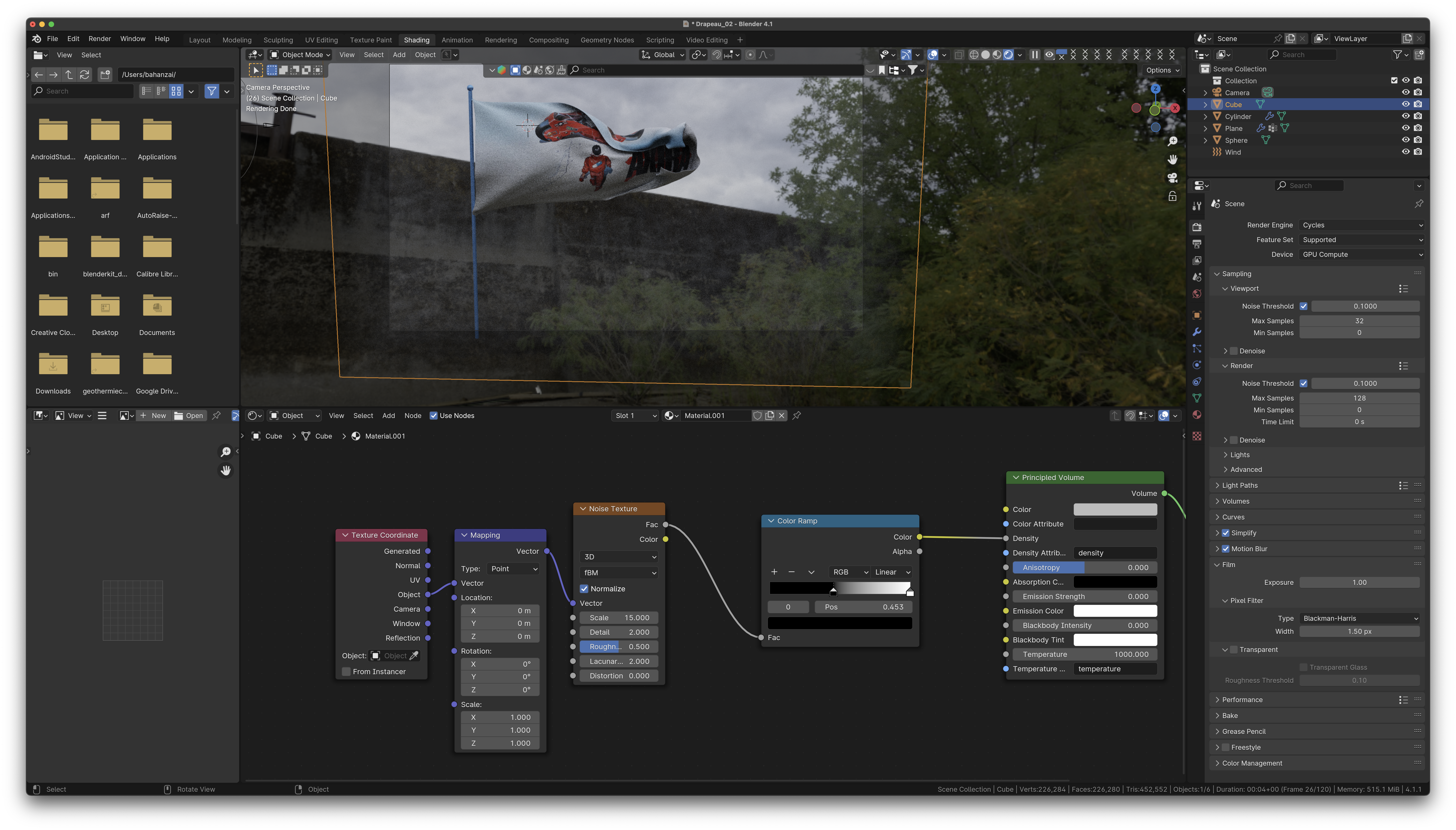Switch to the Geometry Nodes workspace tab

(607, 40)
